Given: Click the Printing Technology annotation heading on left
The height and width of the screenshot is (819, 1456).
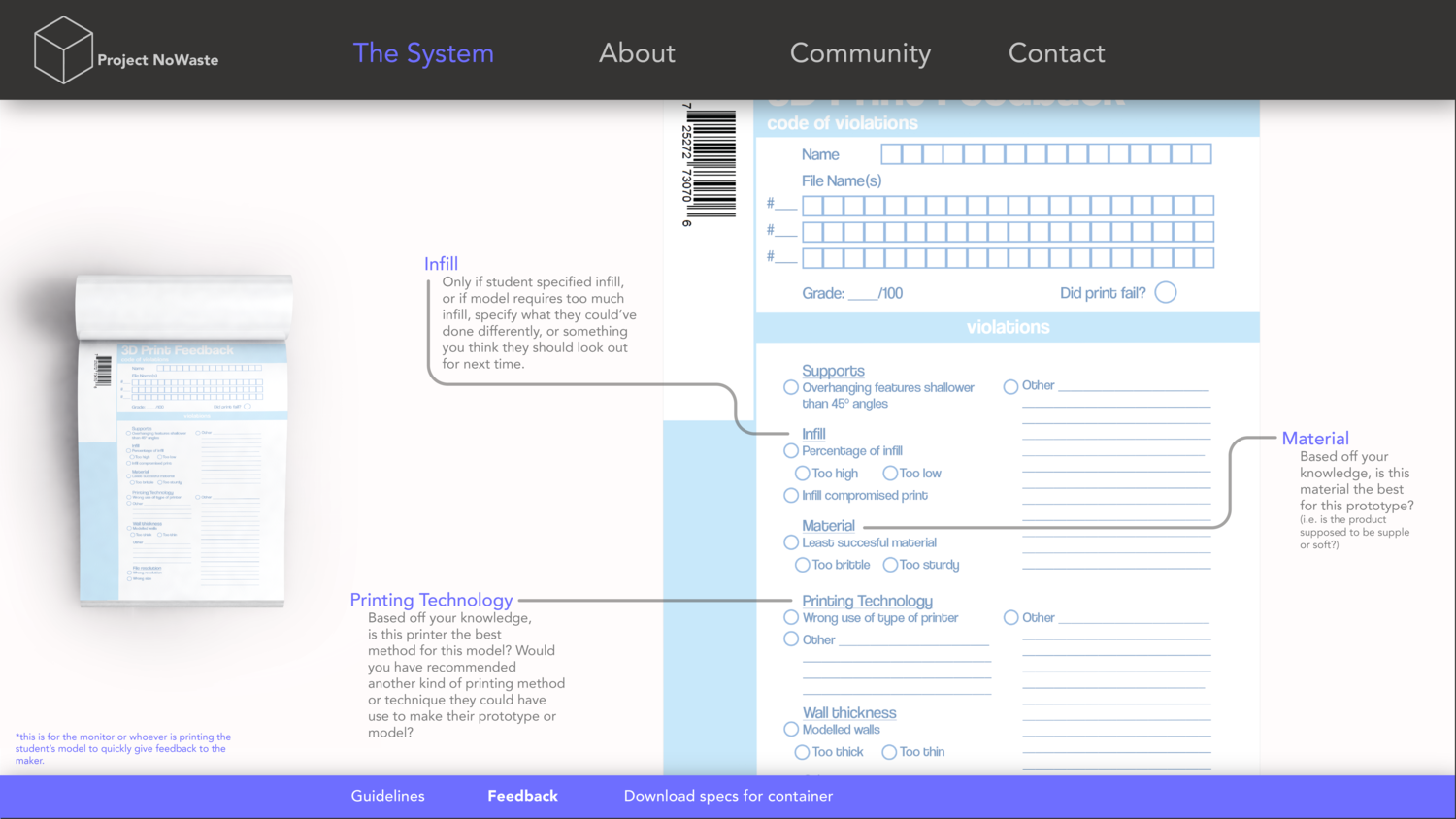Looking at the screenshot, I should pos(431,601).
